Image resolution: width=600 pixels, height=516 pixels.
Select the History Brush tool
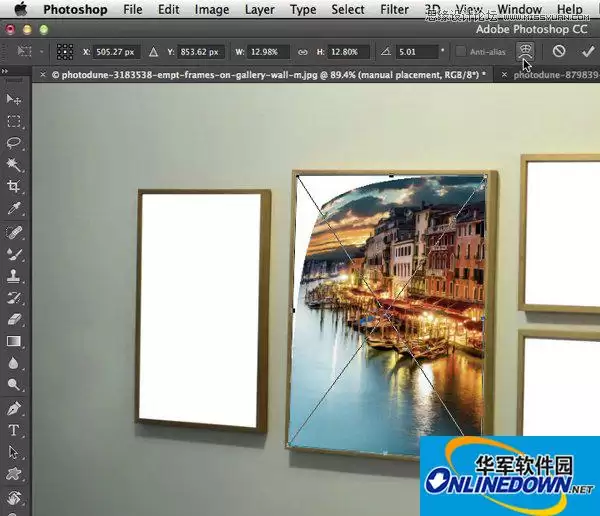(x=14, y=298)
